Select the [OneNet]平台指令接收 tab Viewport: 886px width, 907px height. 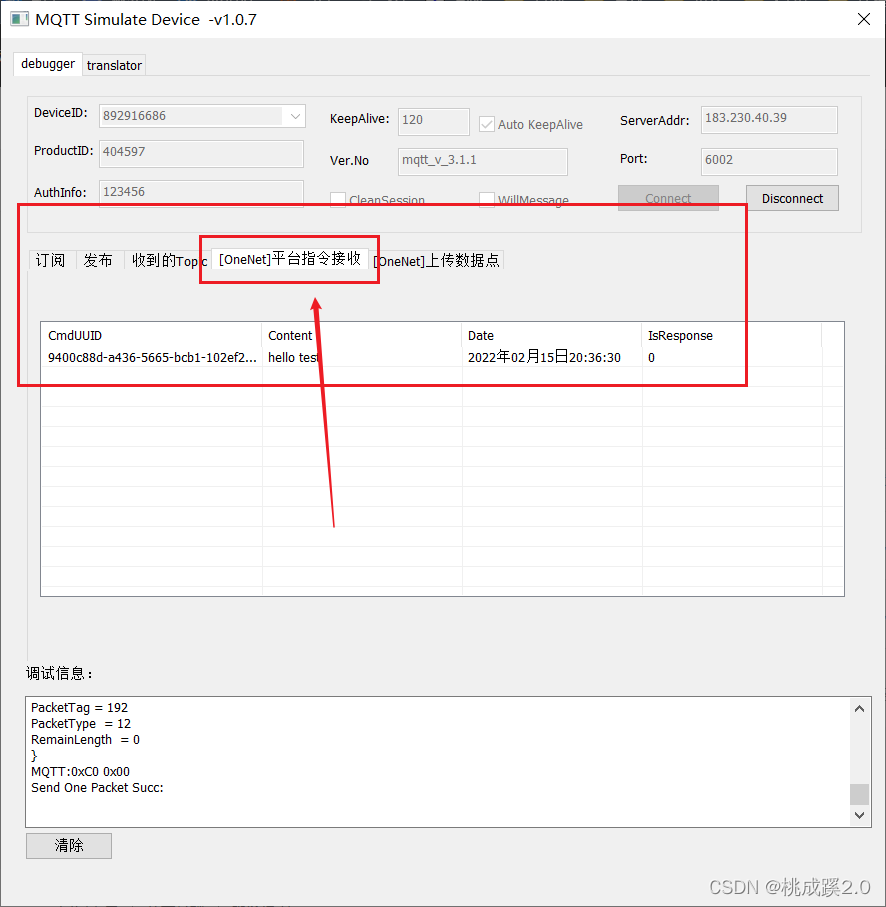[x=290, y=259]
